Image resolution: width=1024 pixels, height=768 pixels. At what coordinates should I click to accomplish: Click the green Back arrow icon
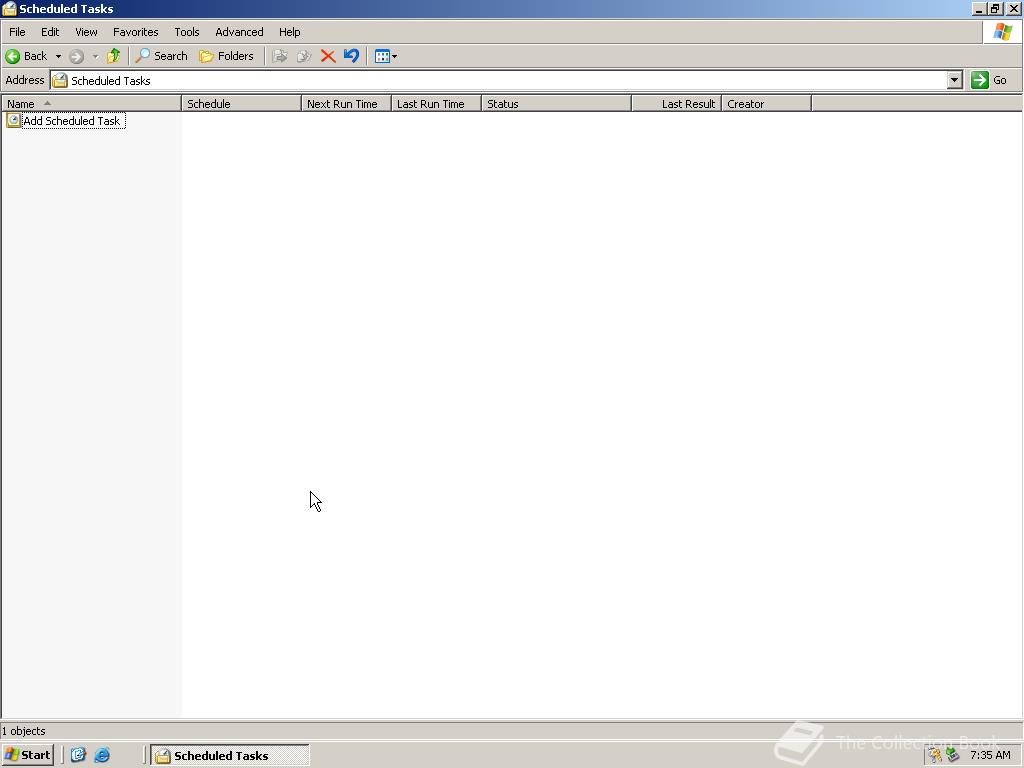coord(12,56)
